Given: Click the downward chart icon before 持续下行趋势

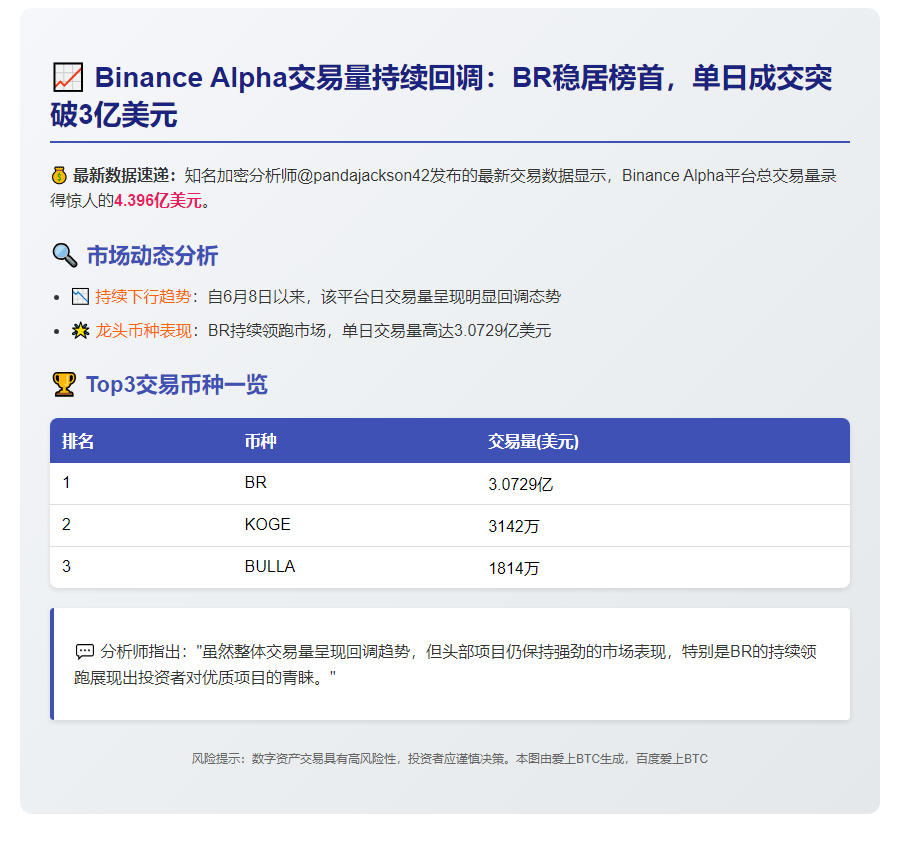Looking at the screenshot, I should tap(80, 297).
